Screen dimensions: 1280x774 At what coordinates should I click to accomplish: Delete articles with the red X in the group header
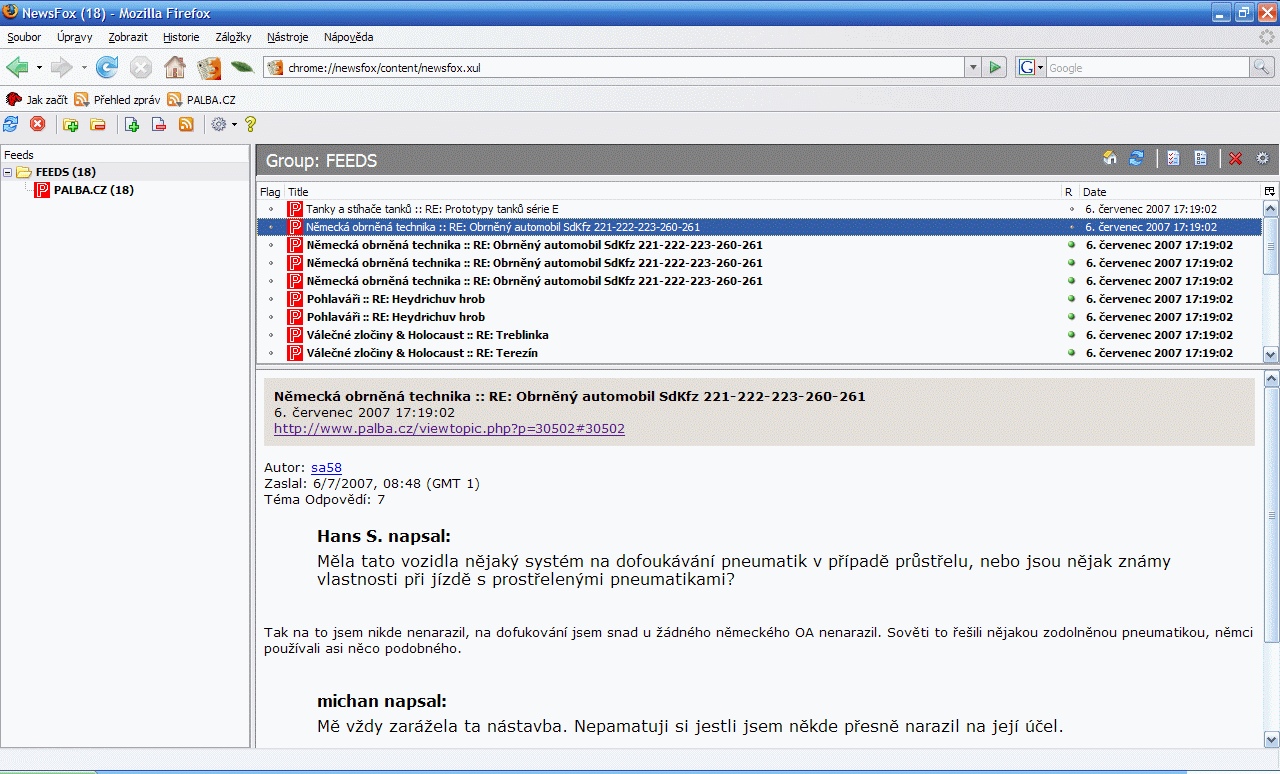tap(1236, 158)
